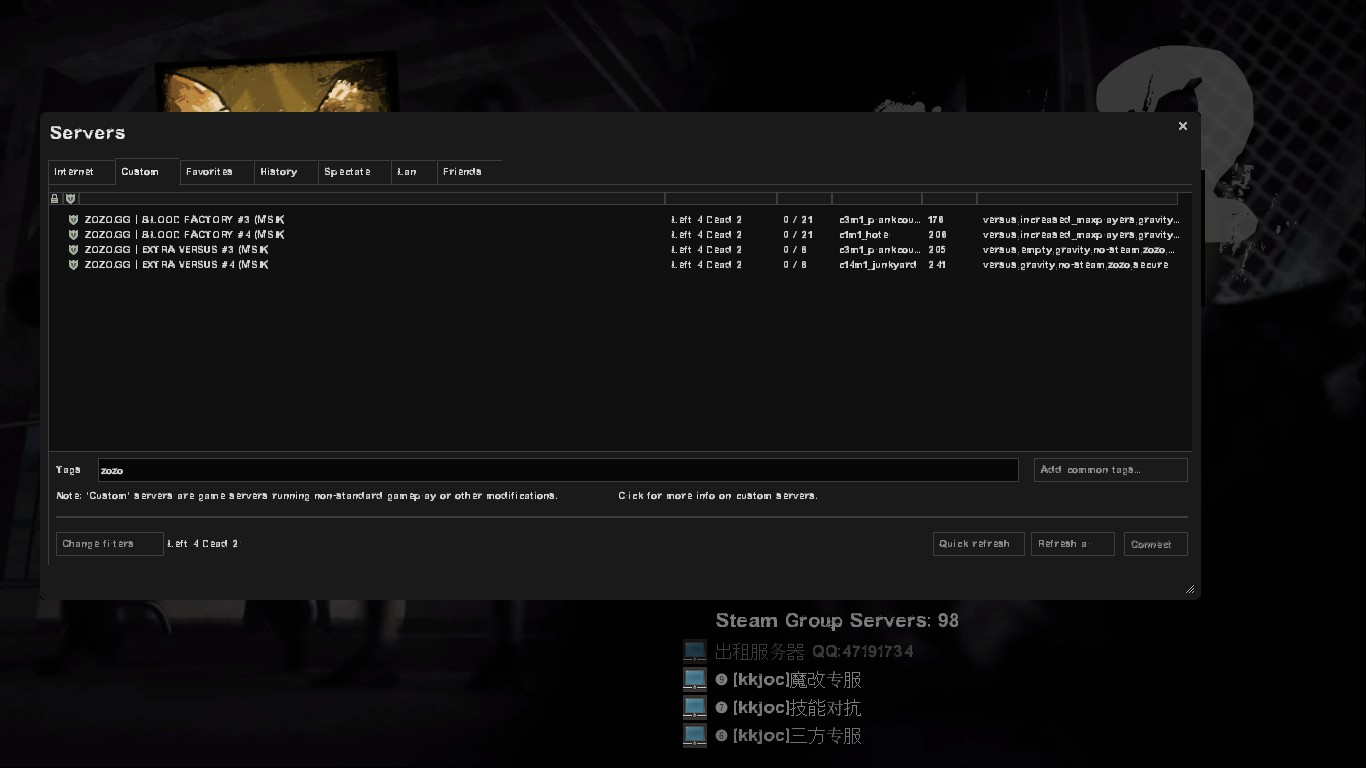
Task: Click the Left 4 Dead 2 filter label
Action: pos(204,544)
